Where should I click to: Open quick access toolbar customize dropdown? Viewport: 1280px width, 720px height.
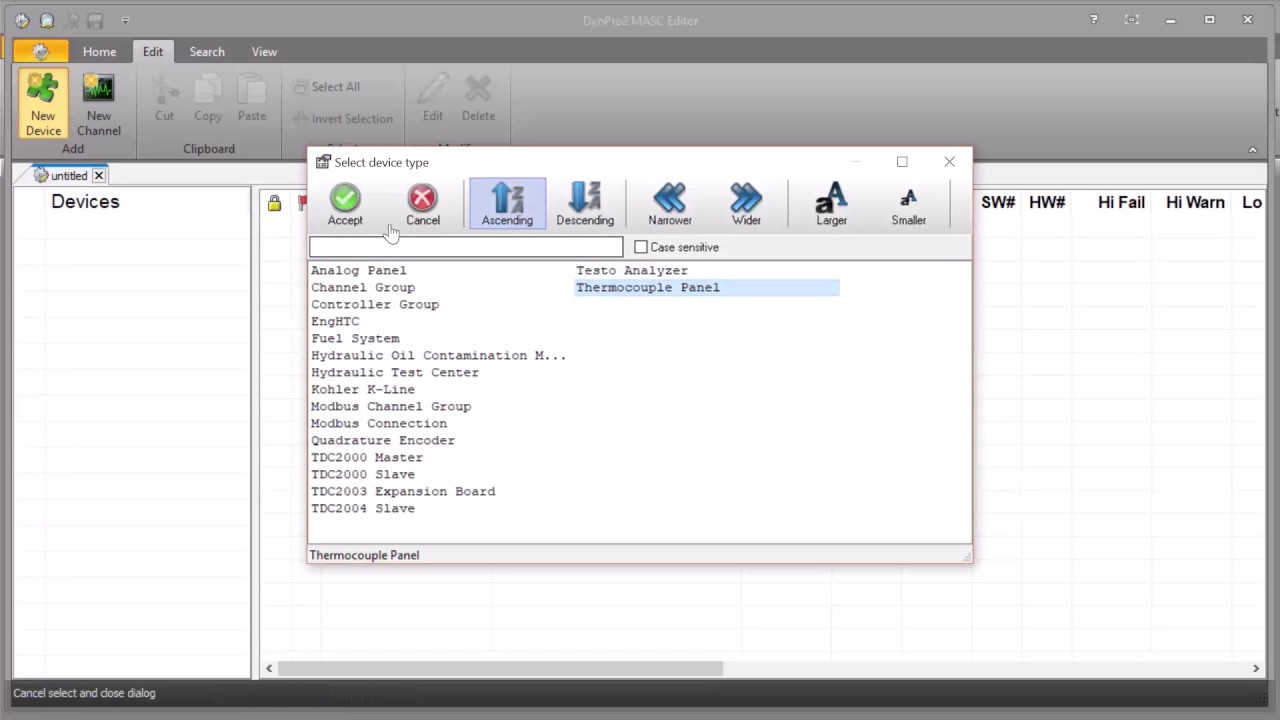point(125,20)
